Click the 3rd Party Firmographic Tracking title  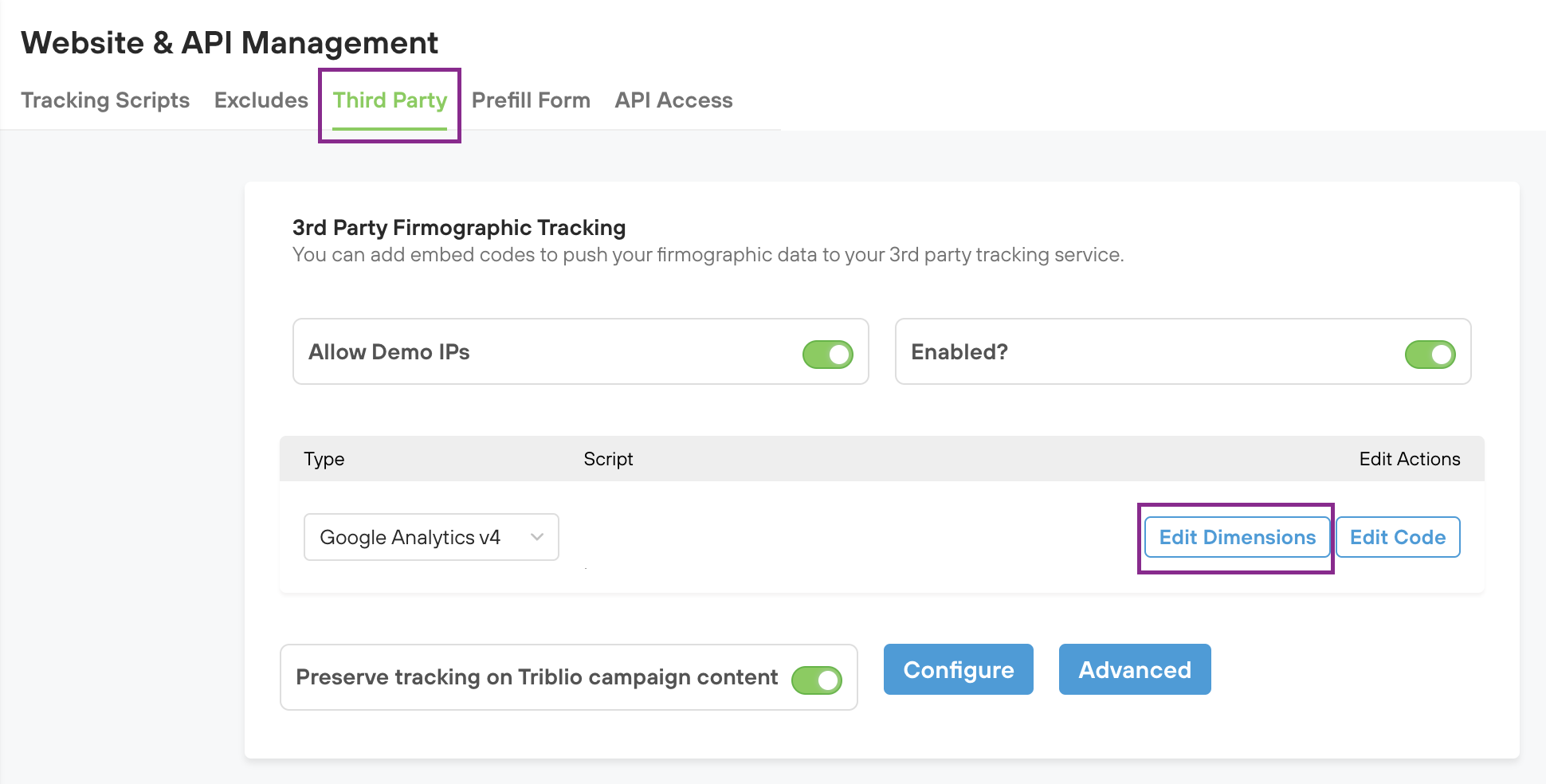458,227
